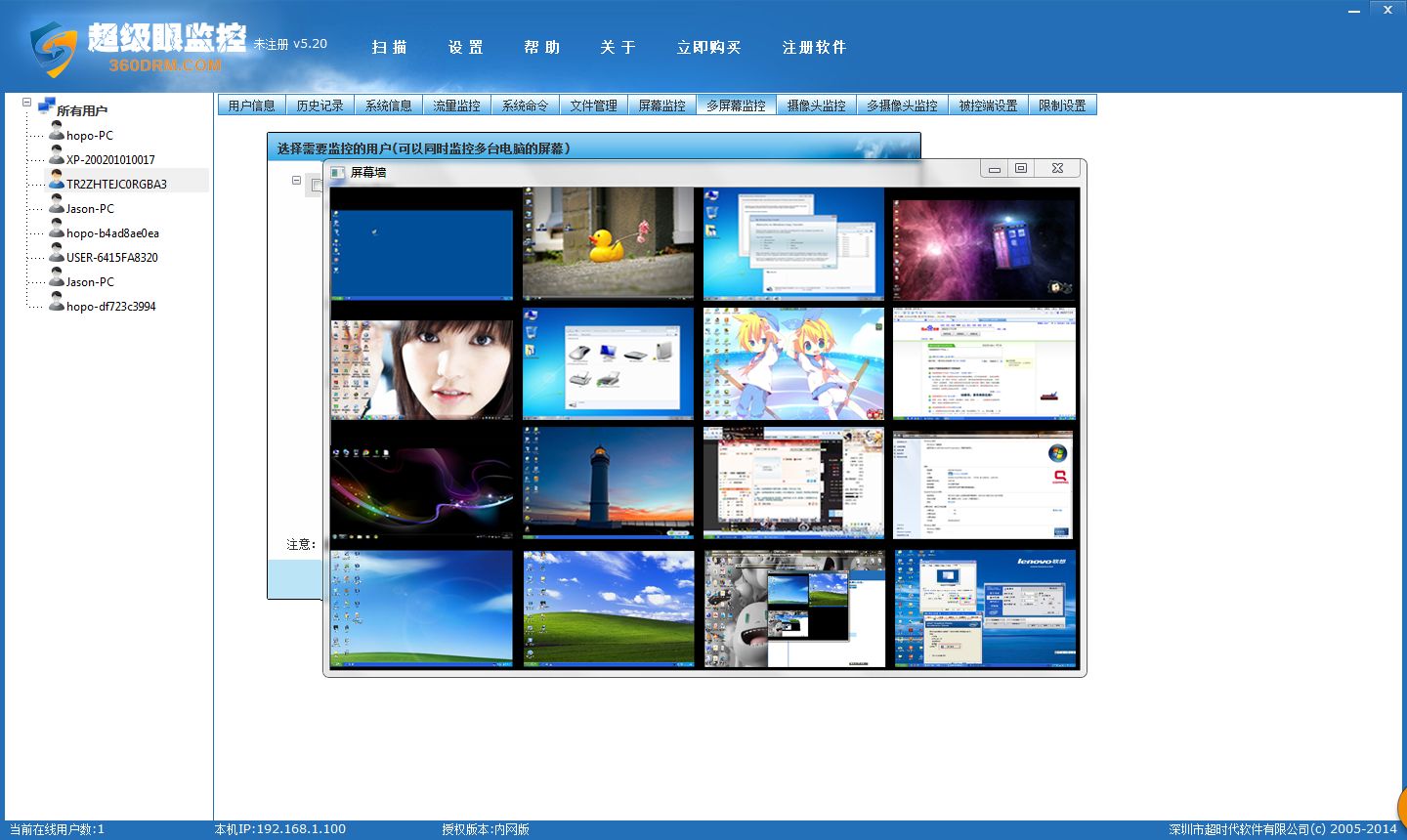Click 立即购买 in the top bar

[x=708, y=47]
